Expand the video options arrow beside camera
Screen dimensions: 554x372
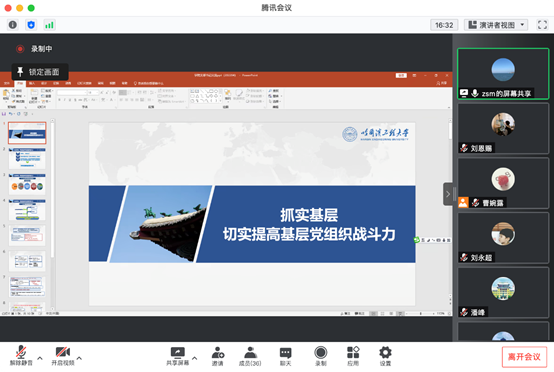click(79, 358)
